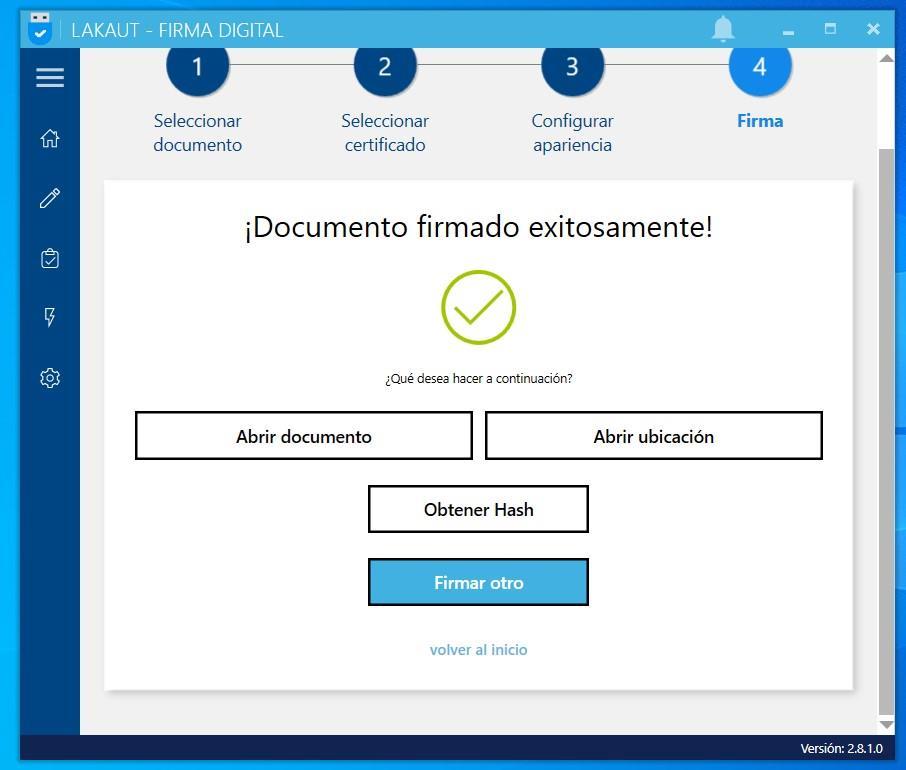
Task: Click the '¿Qué desea hacer a continuación?' text
Action: tap(478, 378)
